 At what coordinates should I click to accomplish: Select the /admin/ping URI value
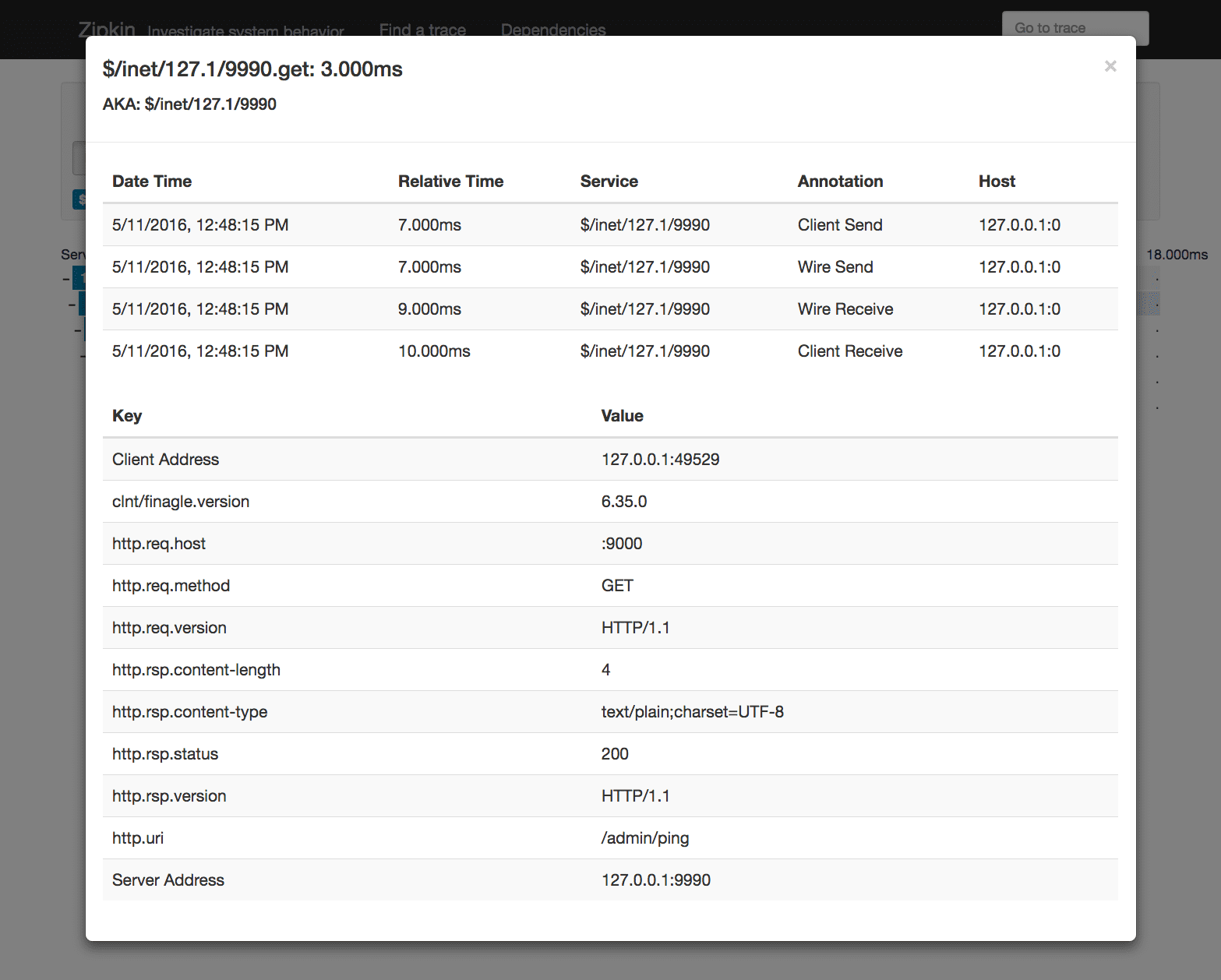(x=645, y=838)
